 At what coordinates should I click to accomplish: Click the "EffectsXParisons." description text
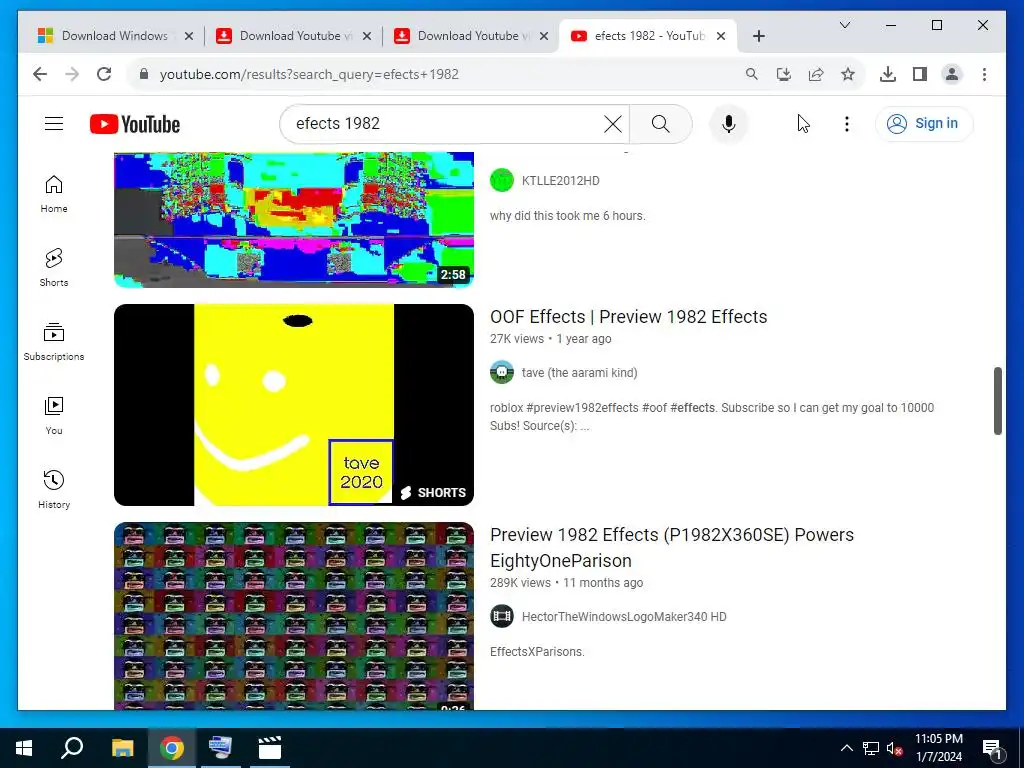[537, 652]
